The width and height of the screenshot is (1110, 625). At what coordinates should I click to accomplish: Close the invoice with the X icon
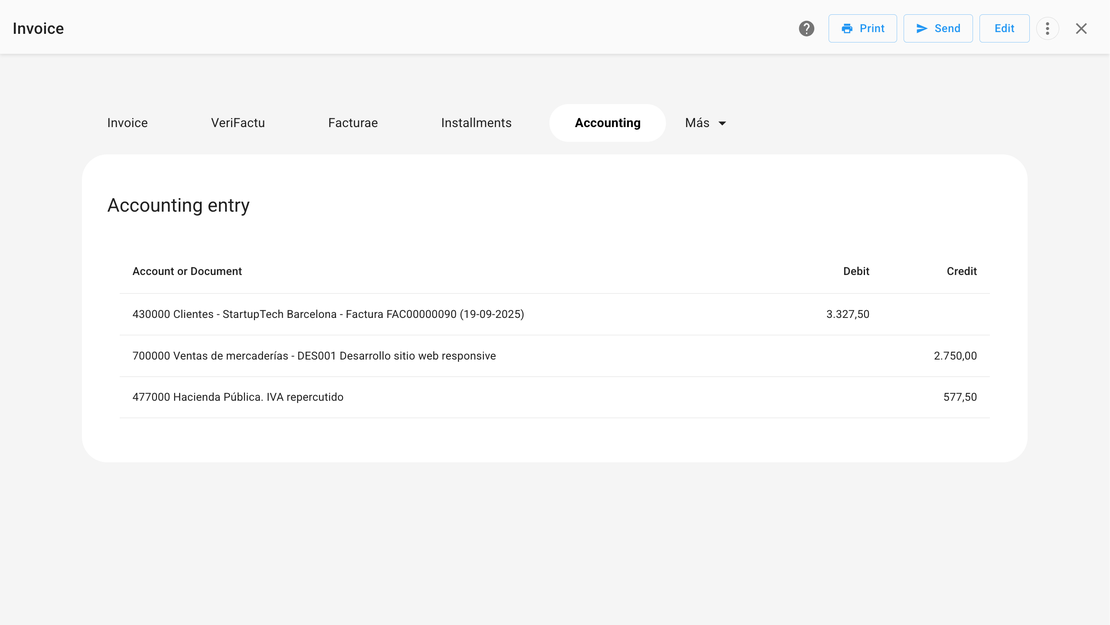(1081, 29)
